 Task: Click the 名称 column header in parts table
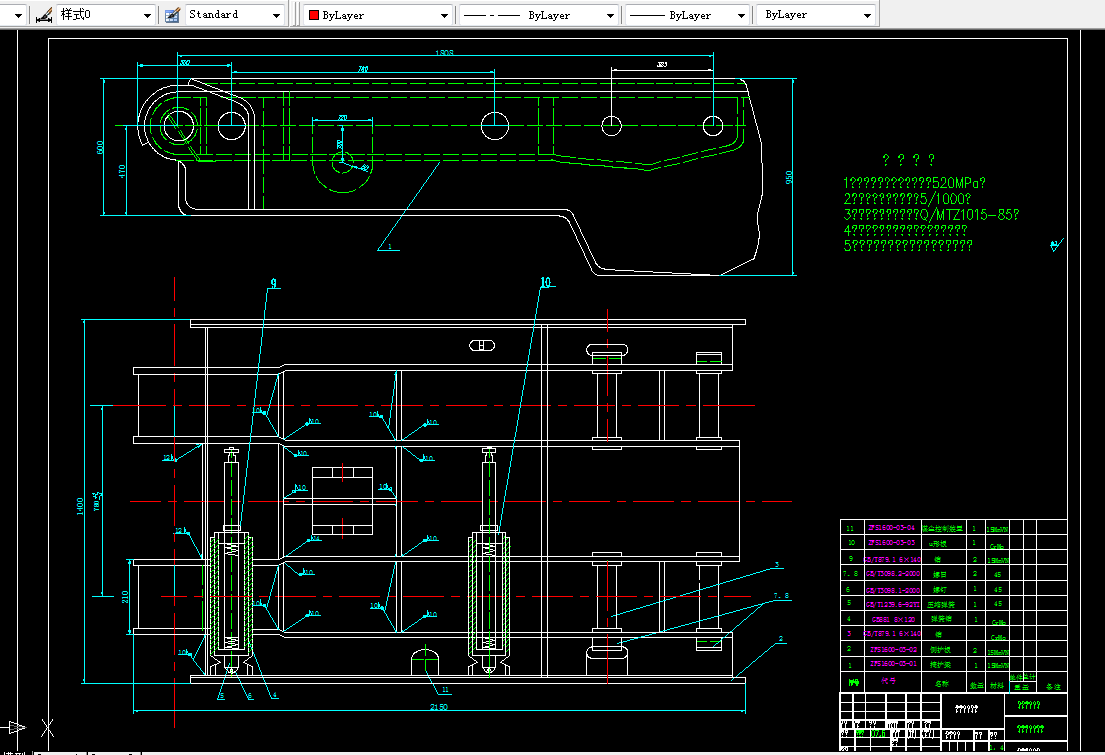click(x=942, y=684)
